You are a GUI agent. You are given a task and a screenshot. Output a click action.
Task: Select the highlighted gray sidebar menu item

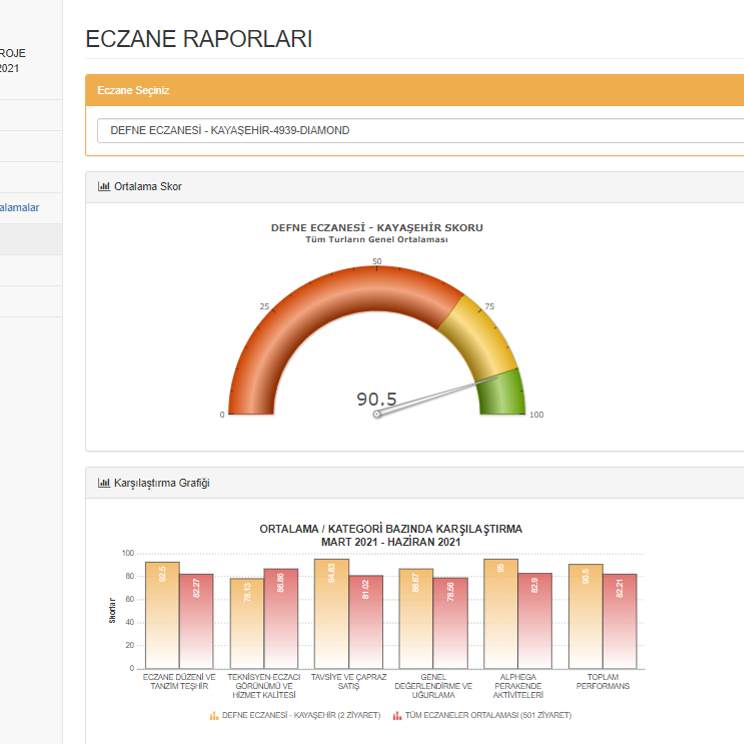30,239
